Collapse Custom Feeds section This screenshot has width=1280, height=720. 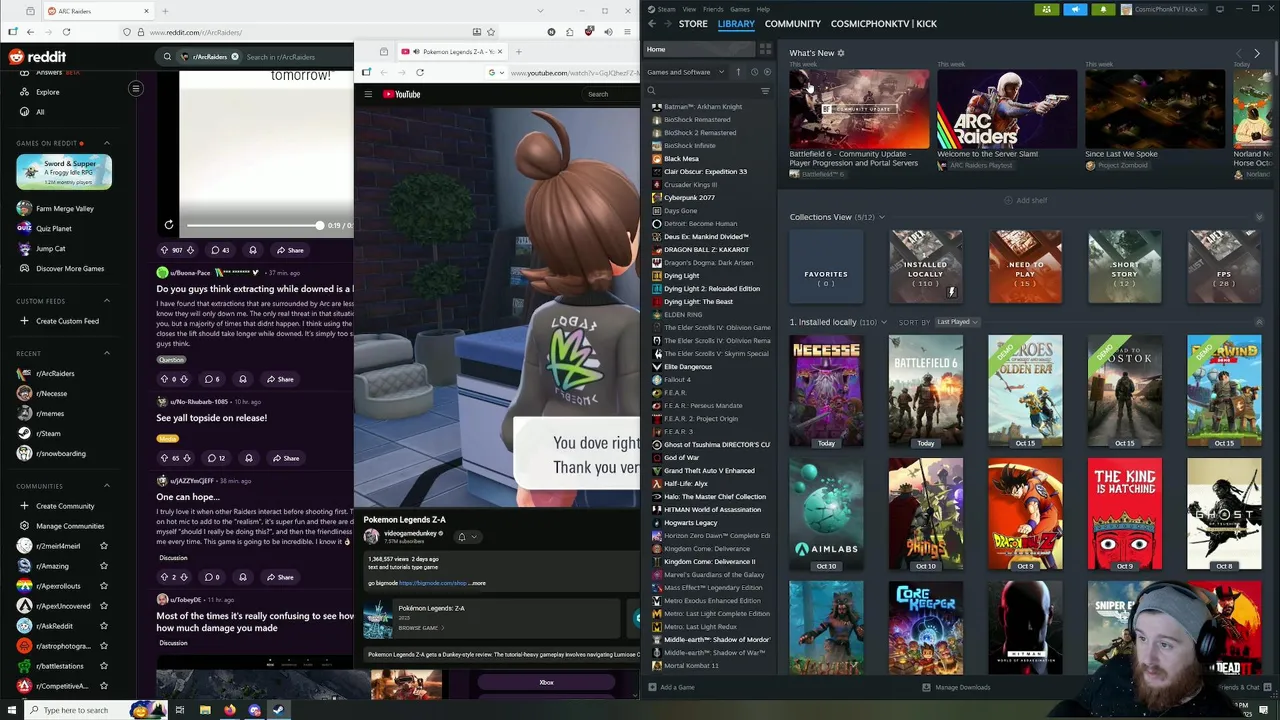pos(107,301)
